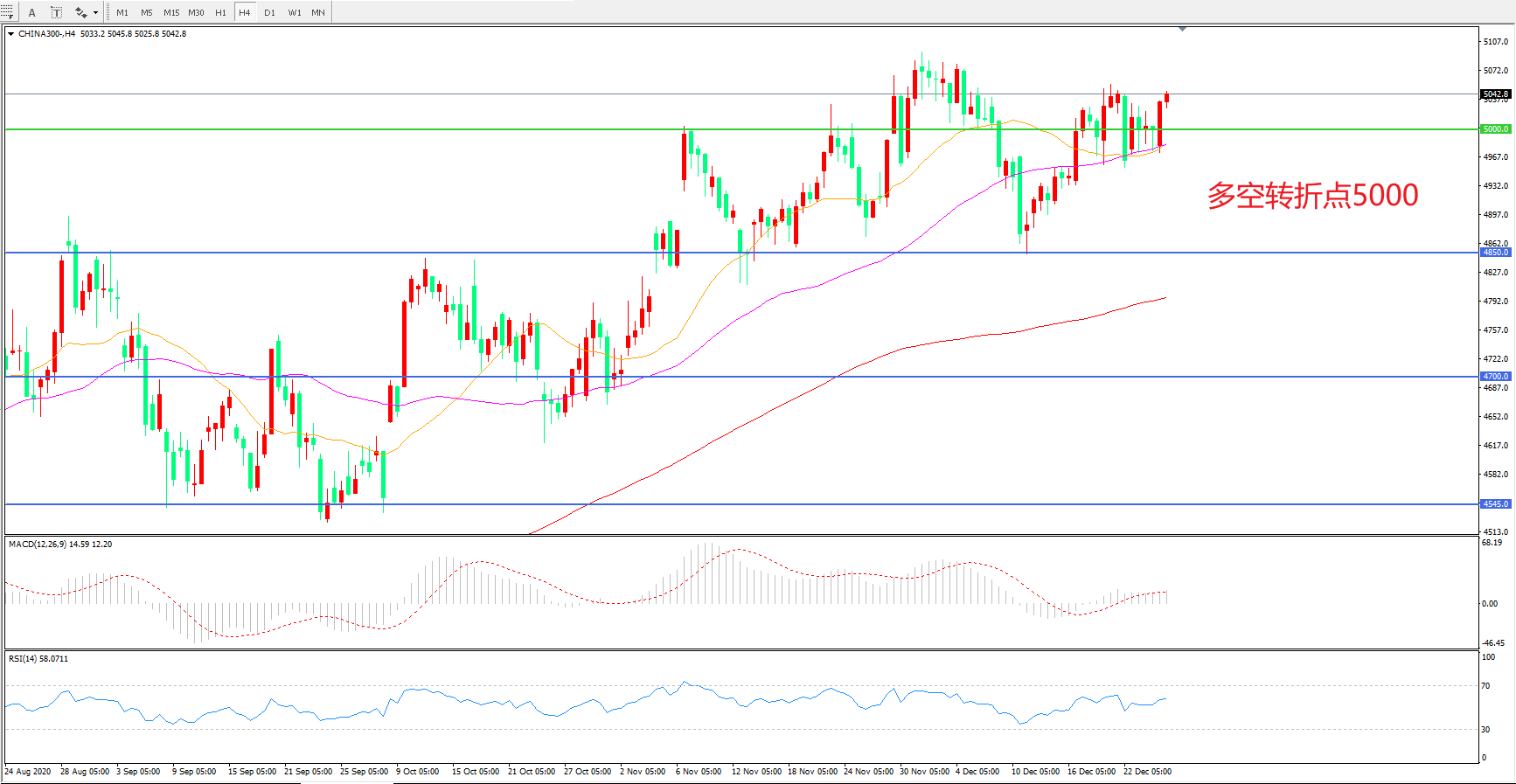This screenshot has width=1516, height=784.
Task: Open the Arrows tool dropdown arrow
Action: pos(95,12)
